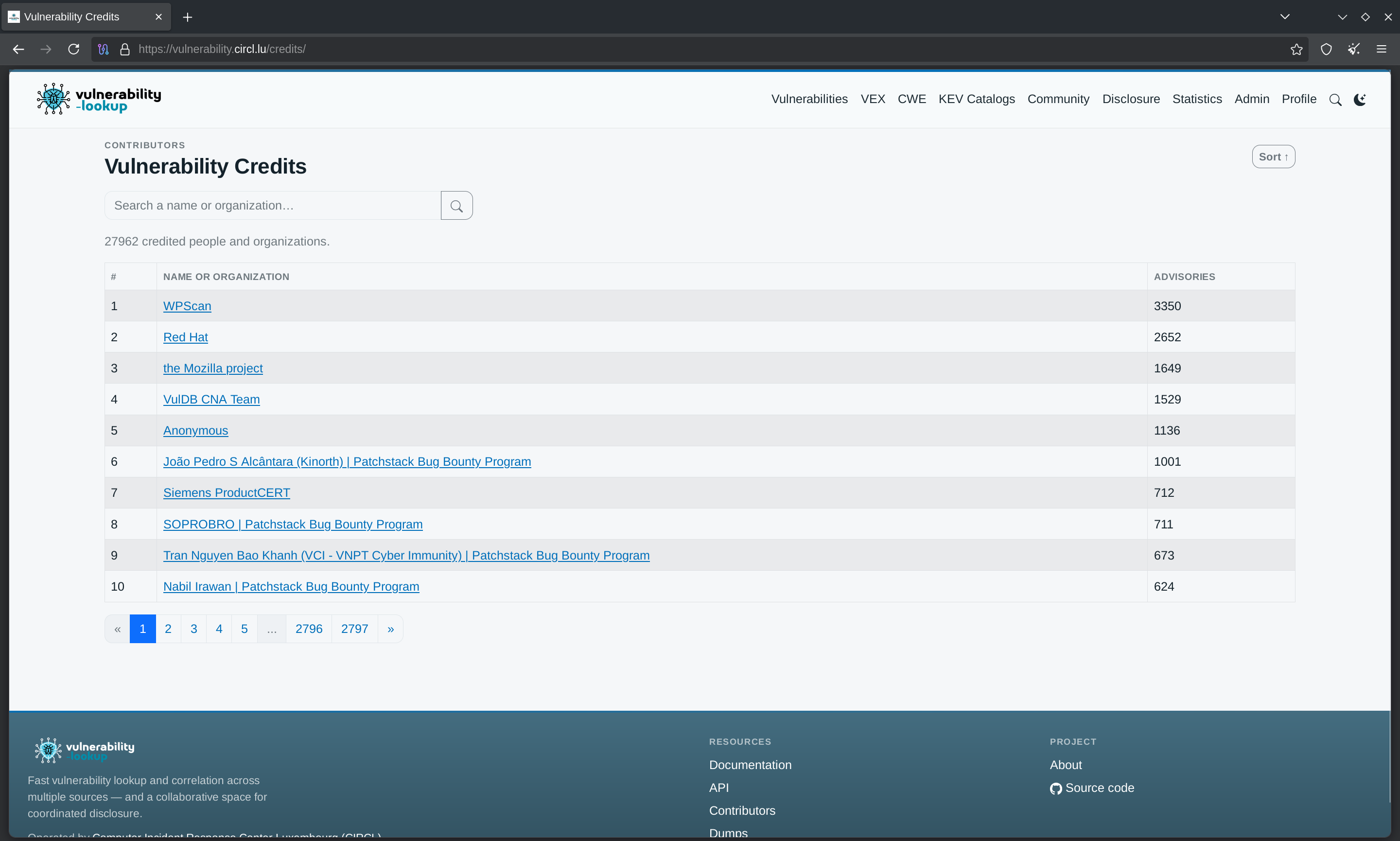This screenshot has height=841, width=1400.
Task: Click the search button next to name field
Action: pyautogui.click(x=456, y=206)
